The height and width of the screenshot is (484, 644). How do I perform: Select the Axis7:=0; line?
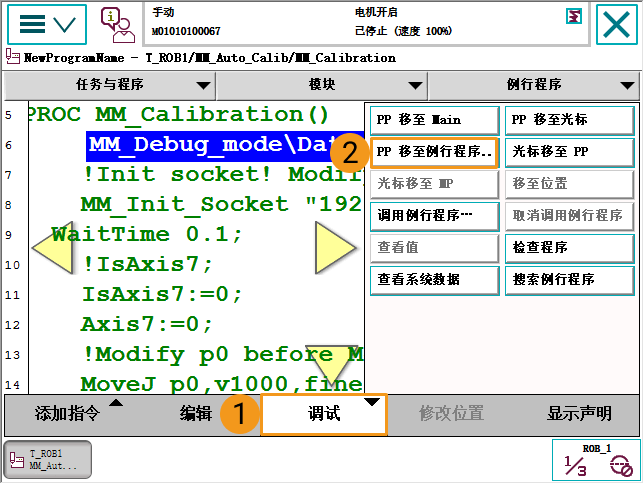[x=147, y=325]
